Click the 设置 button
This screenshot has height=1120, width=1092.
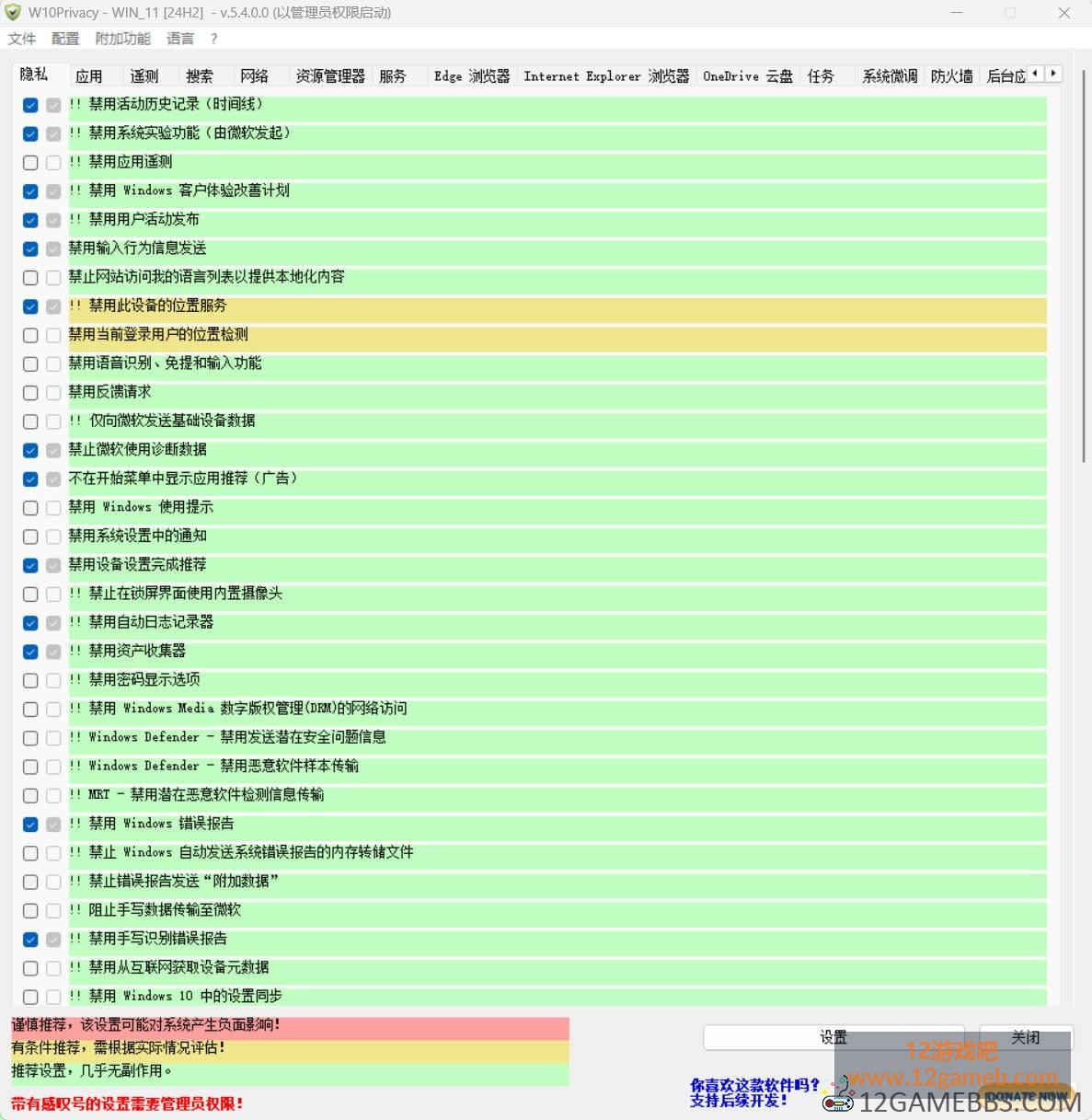pyautogui.click(x=833, y=1037)
